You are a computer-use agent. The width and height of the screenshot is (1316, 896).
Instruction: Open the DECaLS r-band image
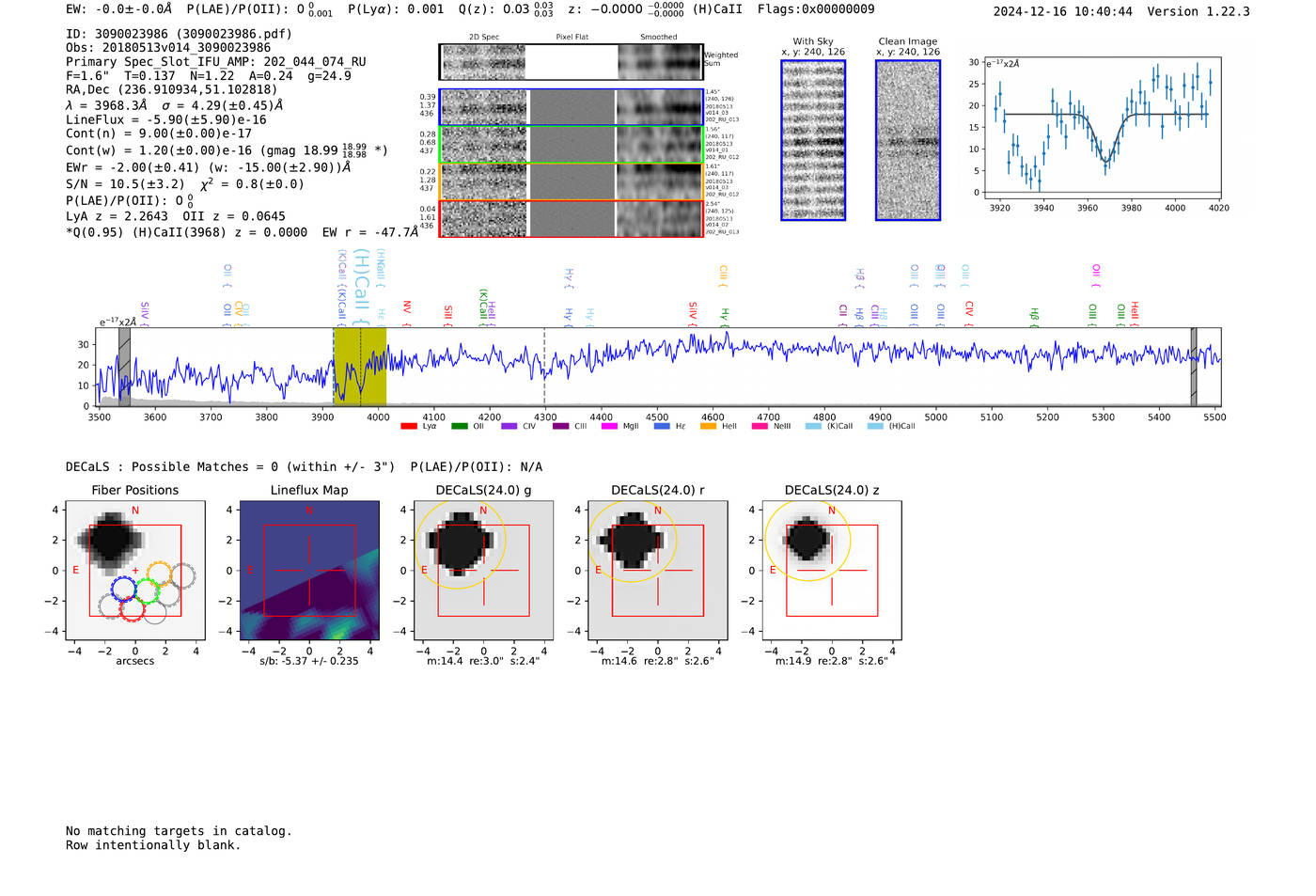click(657, 570)
